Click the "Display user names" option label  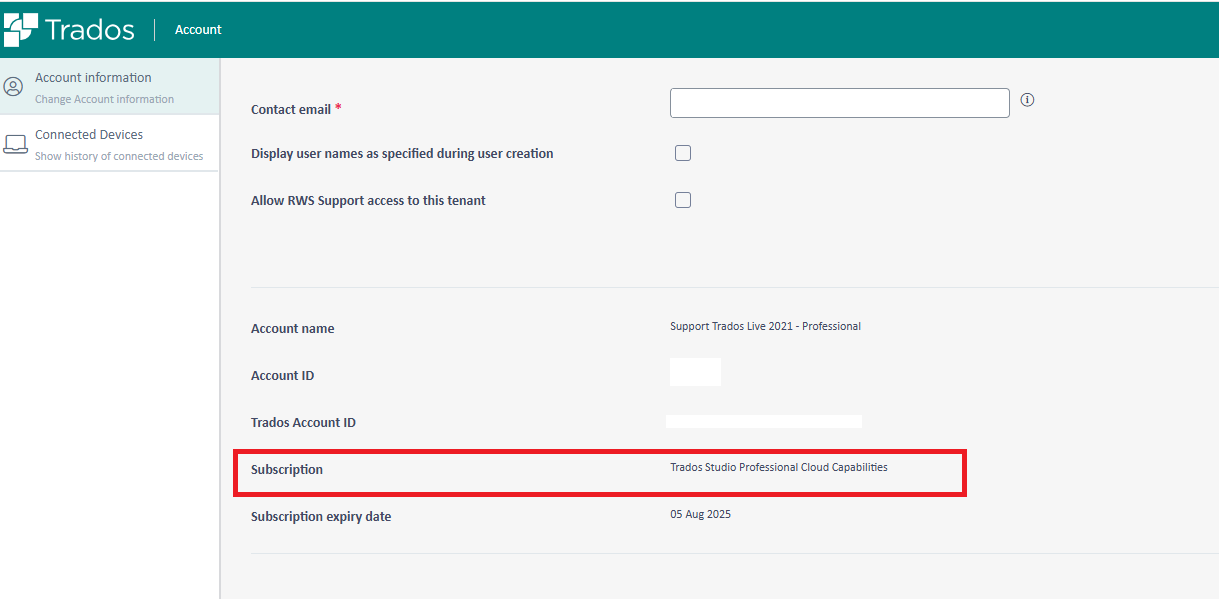401,154
